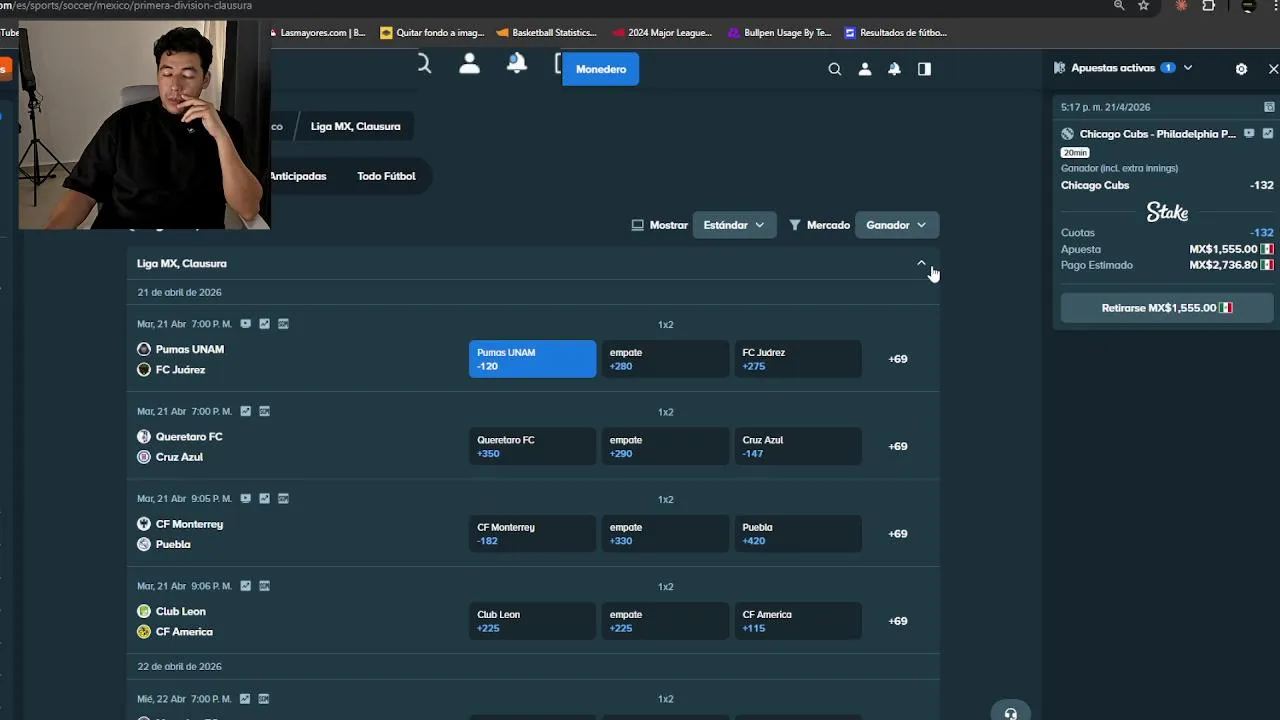This screenshot has height=720, width=1280.
Task: Select CF Monterrey -182 odds
Action: click(x=532, y=533)
